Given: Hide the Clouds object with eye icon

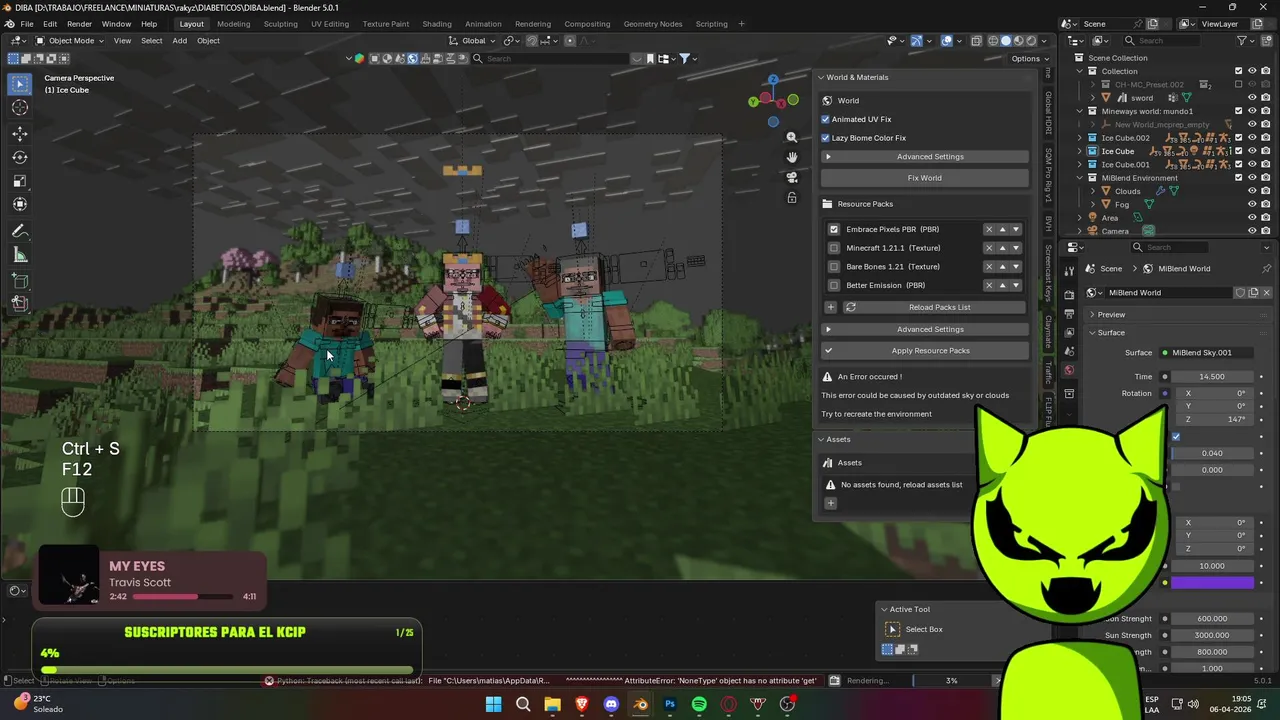Looking at the screenshot, I should pos(1252,191).
